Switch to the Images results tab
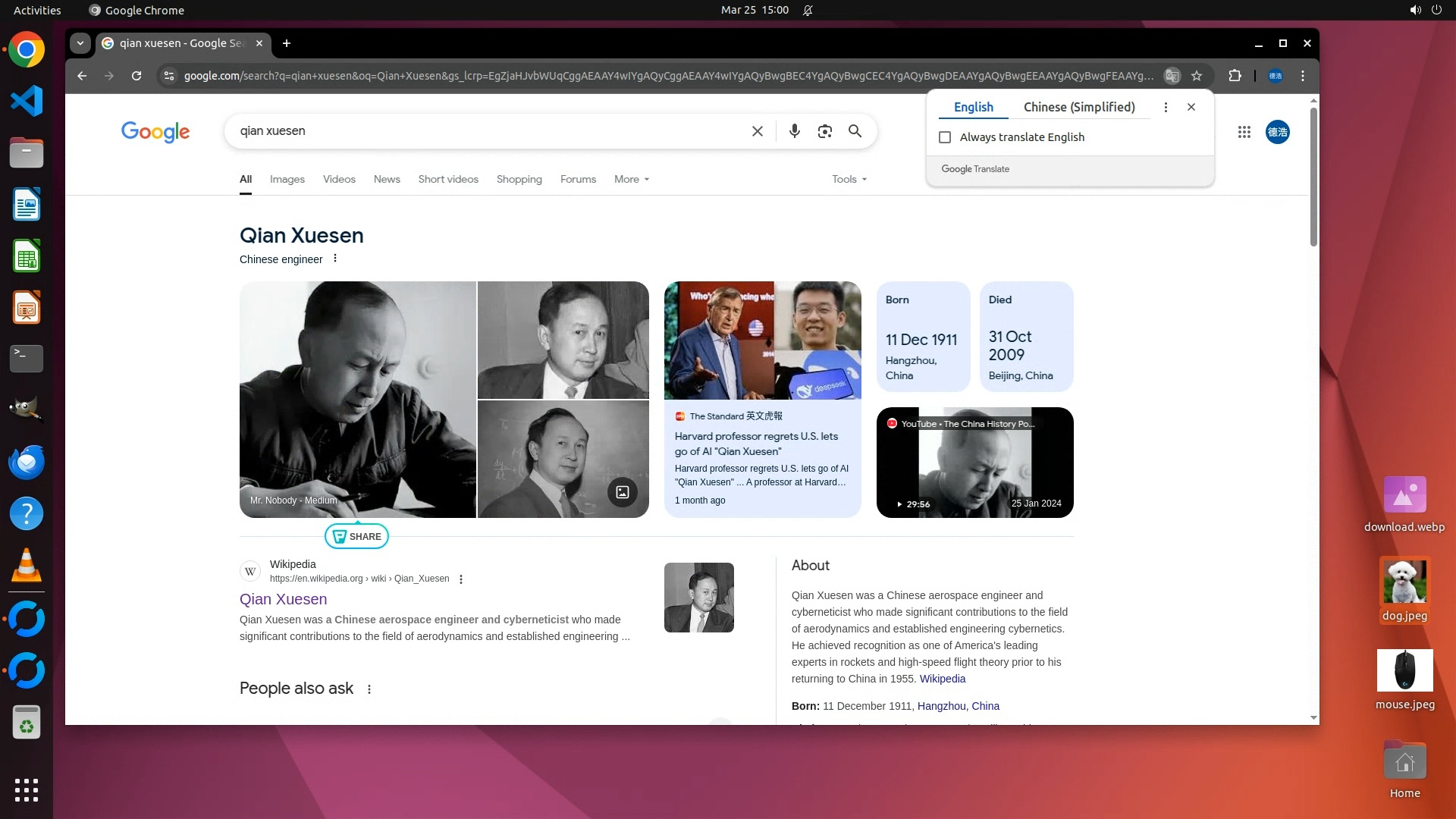1456x819 pixels. pos(287,180)
